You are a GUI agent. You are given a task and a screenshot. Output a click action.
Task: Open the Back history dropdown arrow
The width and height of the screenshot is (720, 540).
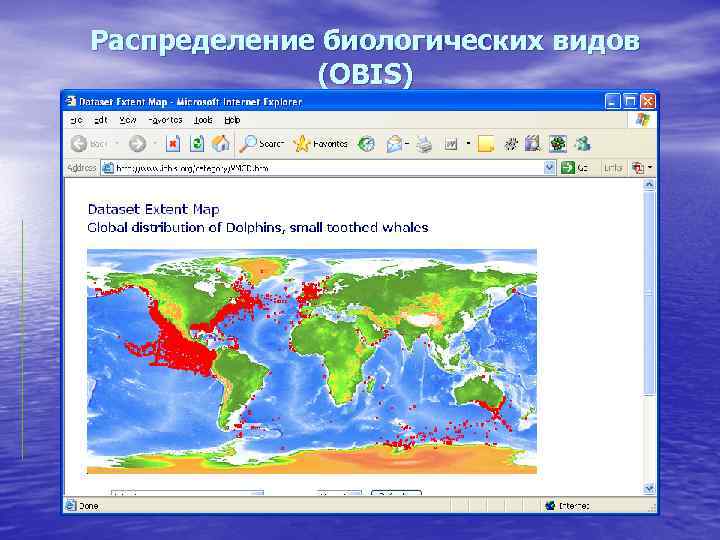coord(117,144)
